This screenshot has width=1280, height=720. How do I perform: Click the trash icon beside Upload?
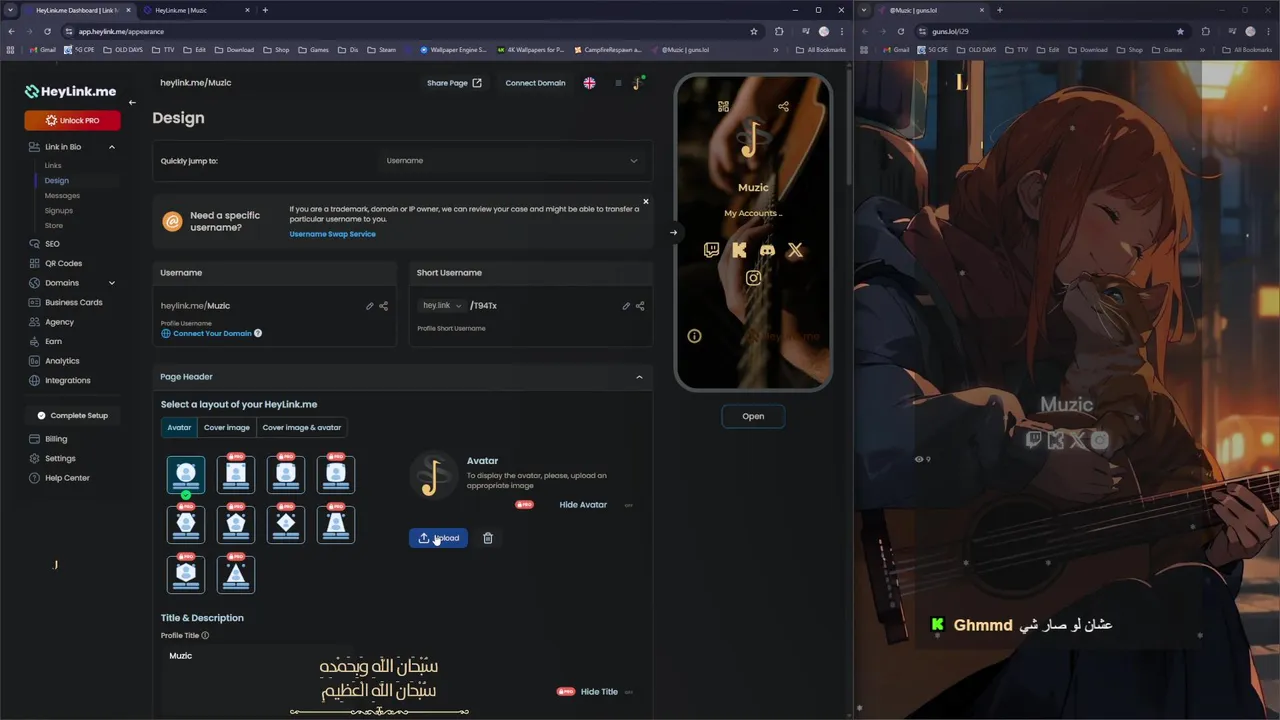click(x=488, y=538)
